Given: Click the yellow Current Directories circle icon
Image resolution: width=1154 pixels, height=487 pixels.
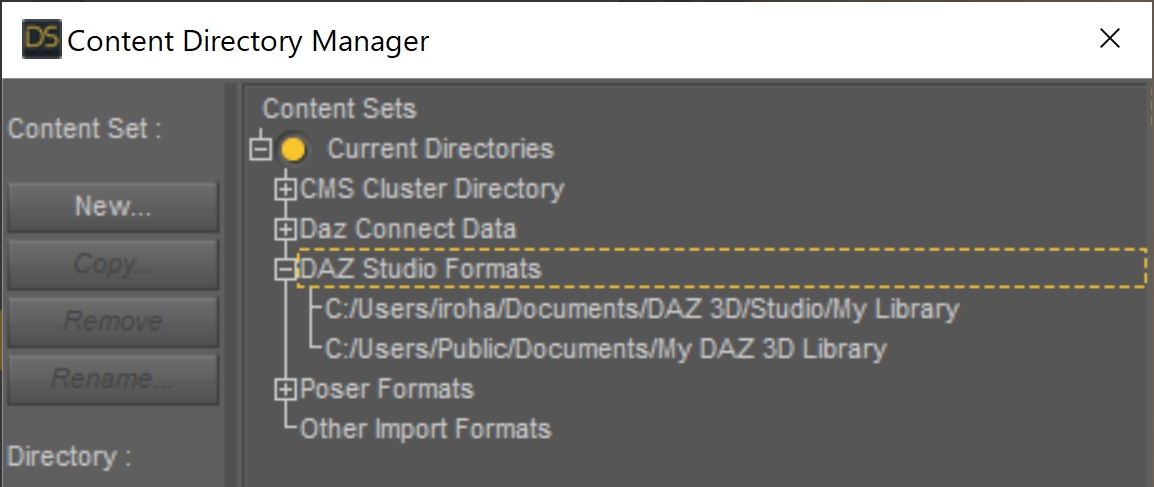Looking at the screenshot, I should (293, 150).
